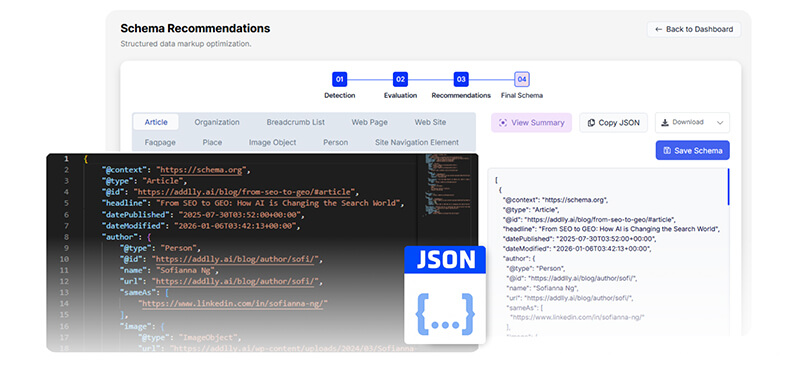Click the back arrow icon beside Dashboard
Screen dimensions: 800x373
click(x=659, y=29)
